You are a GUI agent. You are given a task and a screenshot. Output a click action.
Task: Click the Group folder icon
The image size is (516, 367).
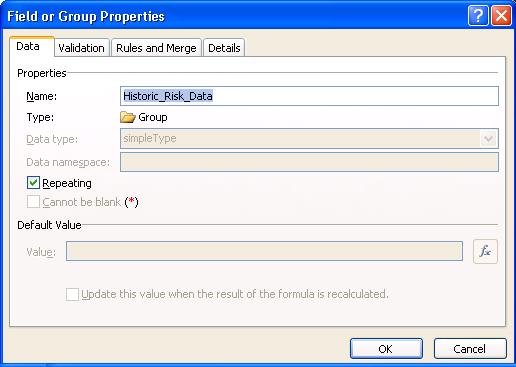(x=128, y=117)
